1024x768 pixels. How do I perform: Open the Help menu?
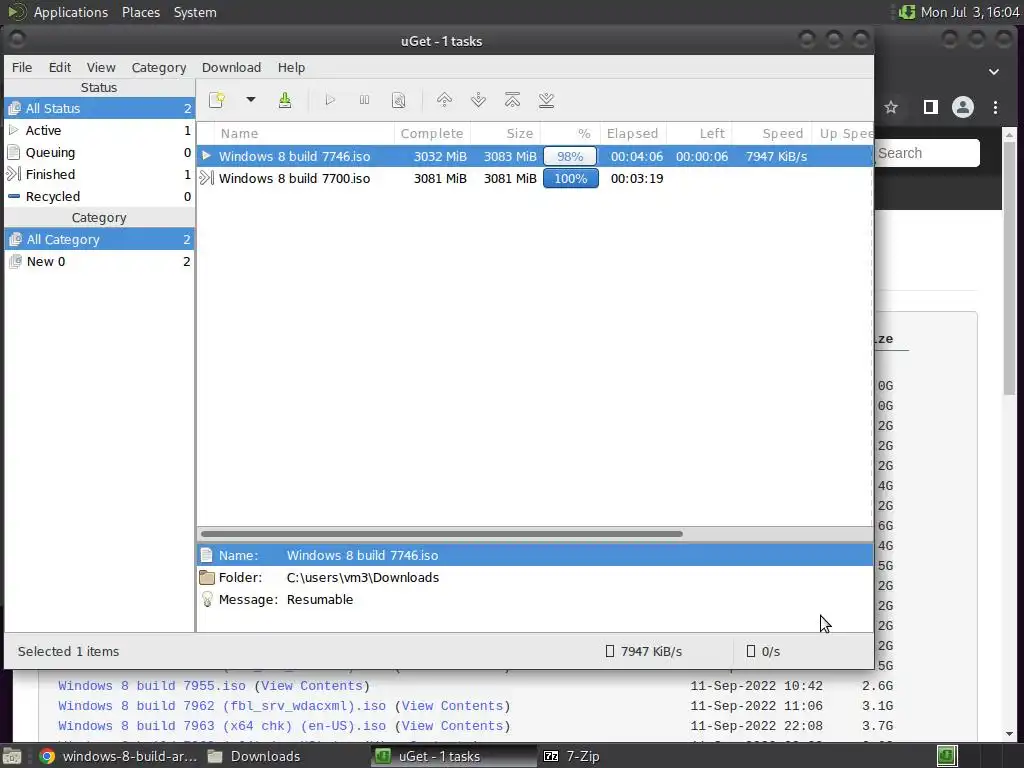(x=291, y=67)
